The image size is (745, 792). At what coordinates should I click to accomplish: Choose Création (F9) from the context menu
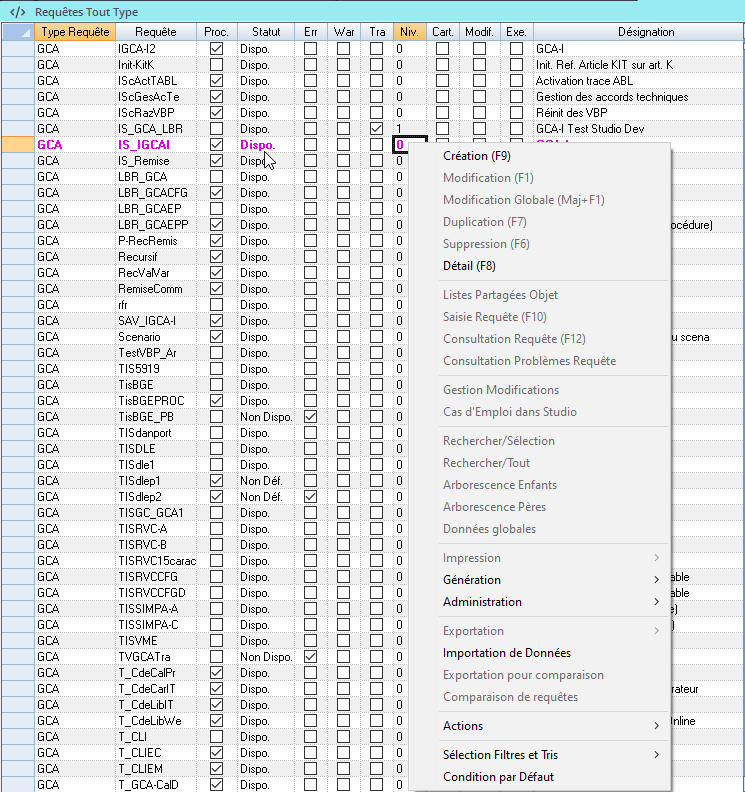pyautogui.click(x=476, y=156)
